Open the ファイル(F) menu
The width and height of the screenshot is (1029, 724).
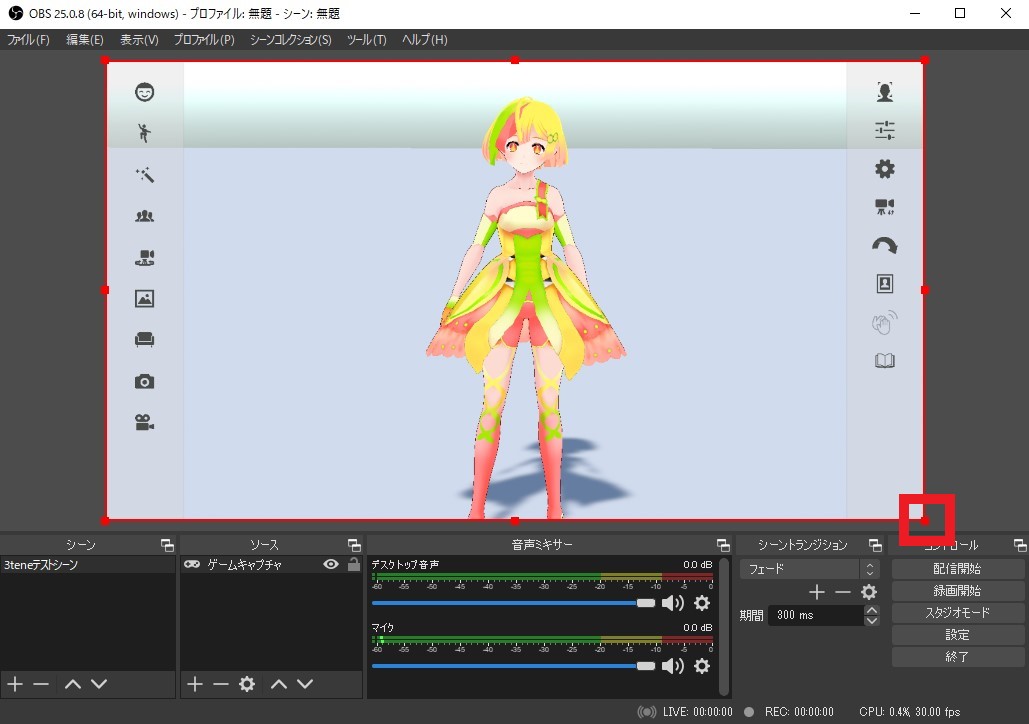coord(28,39)
